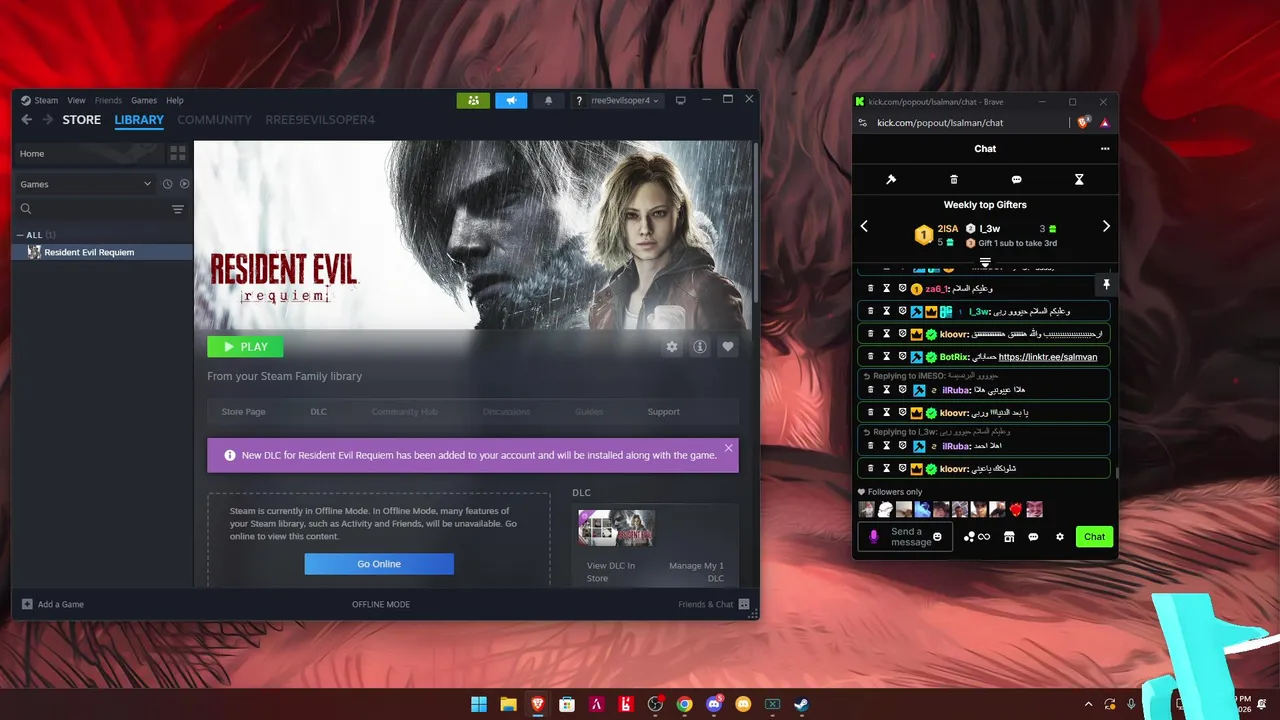Viewport: 1280px width, 720px height.
Task: Show ready-to-play games filter icon
Action: click(184, 184)
